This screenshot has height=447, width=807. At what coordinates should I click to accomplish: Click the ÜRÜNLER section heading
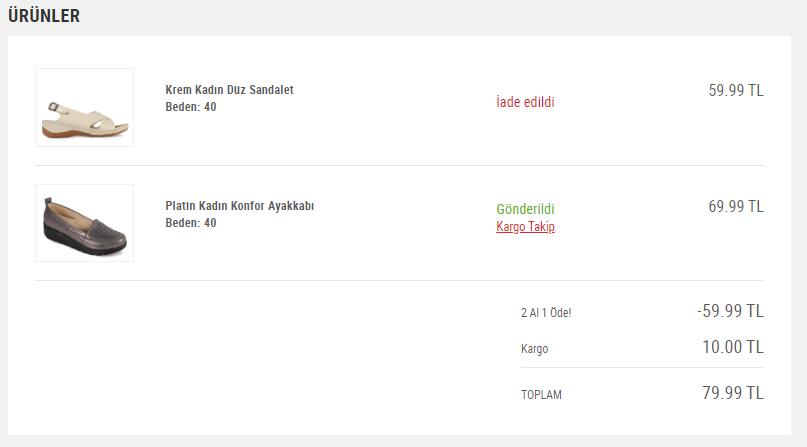click(44, 15)
